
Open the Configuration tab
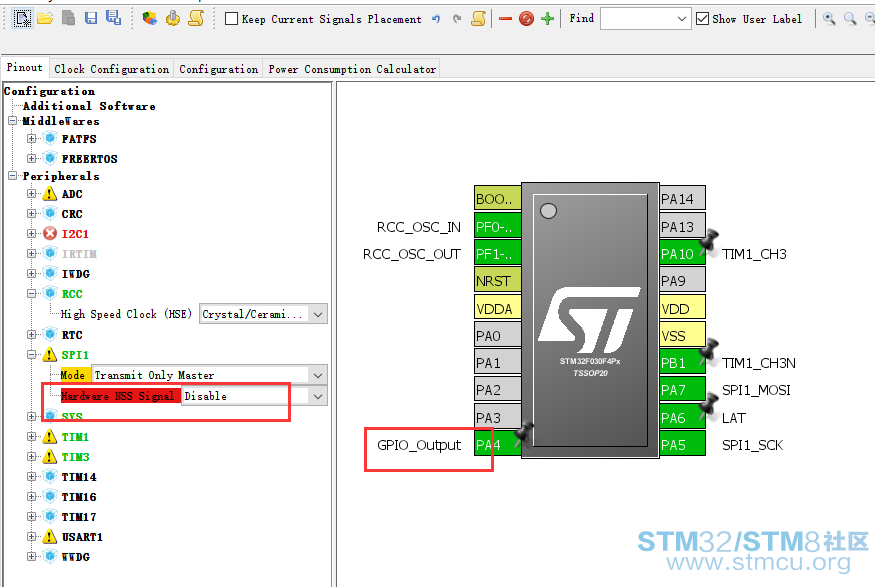coord(219,69)
